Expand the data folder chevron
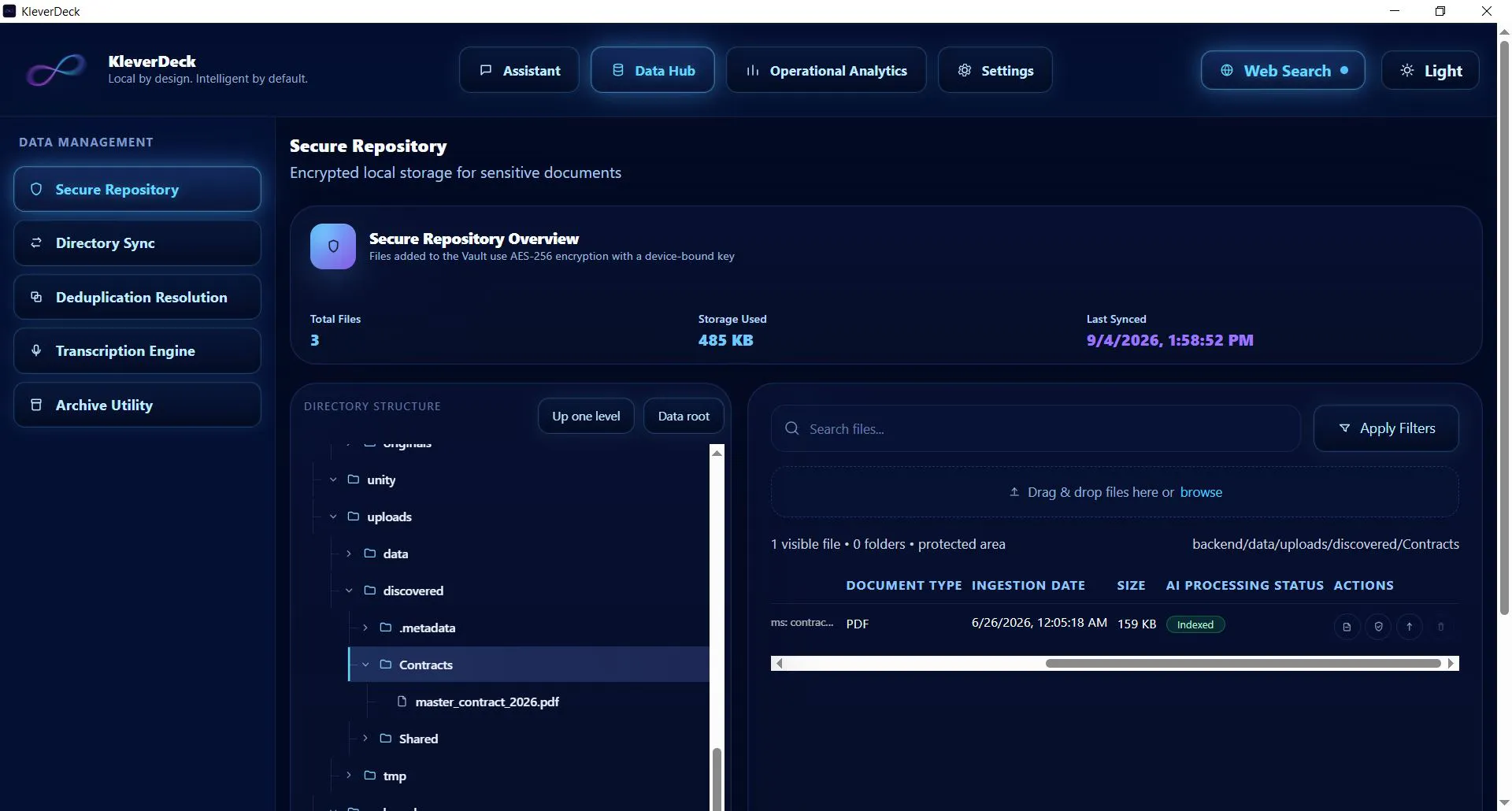Image resolution: width=1512 pixels, height=811 pixels. click(x=349, y=554)
